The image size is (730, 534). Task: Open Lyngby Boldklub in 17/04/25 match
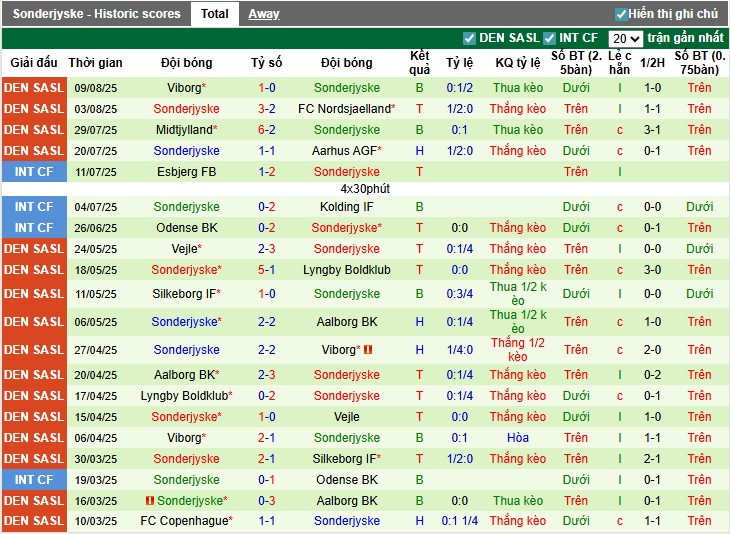coord(186,396)
